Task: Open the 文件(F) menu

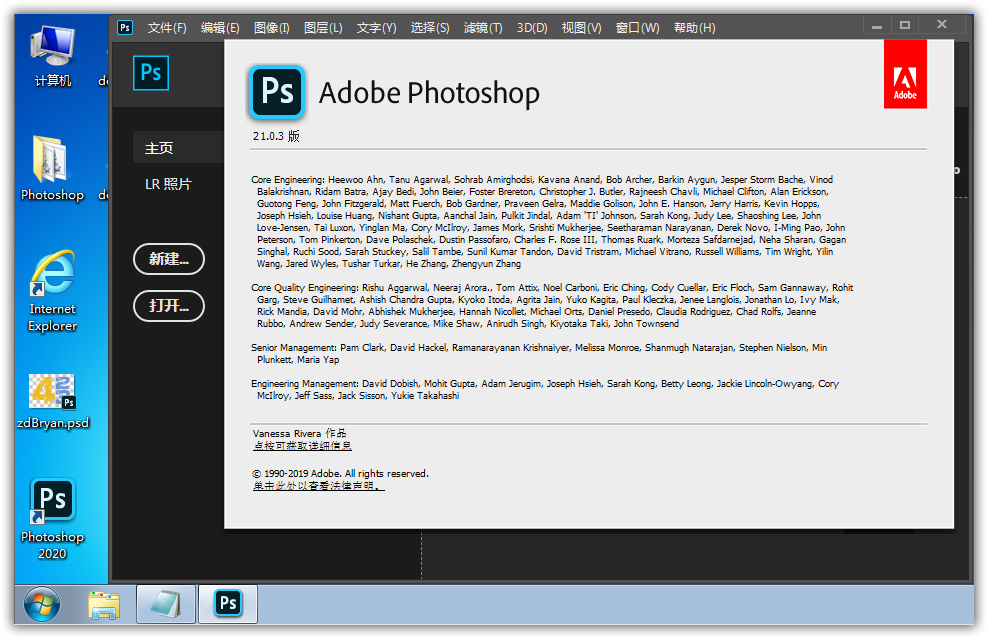Action: 167,28
